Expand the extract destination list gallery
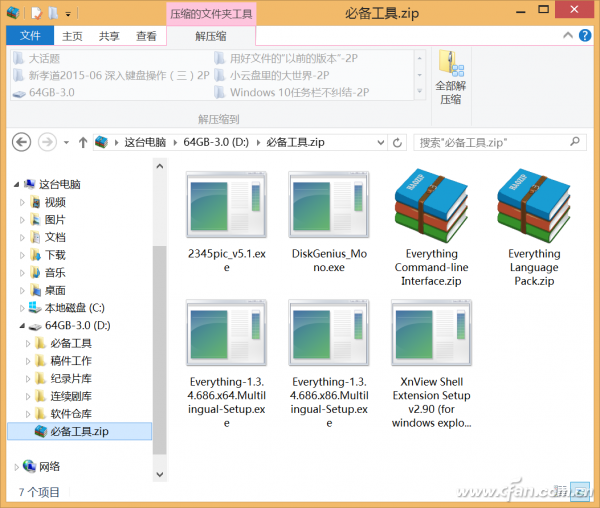Viewport: 600px width, 508px height. (420, 91)
